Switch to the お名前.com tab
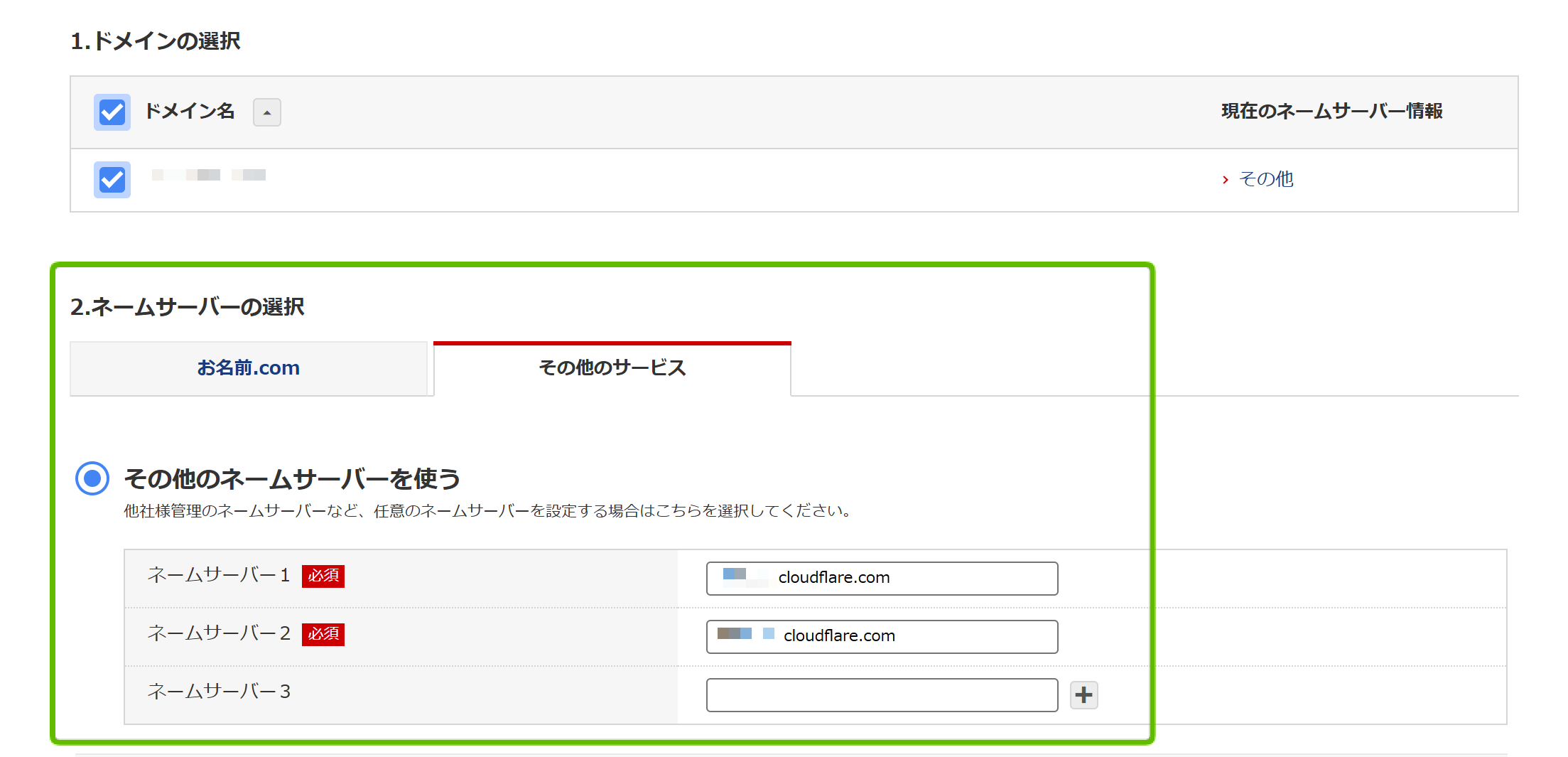Viewport: 1568px width, 757px height. pos(249,368)
